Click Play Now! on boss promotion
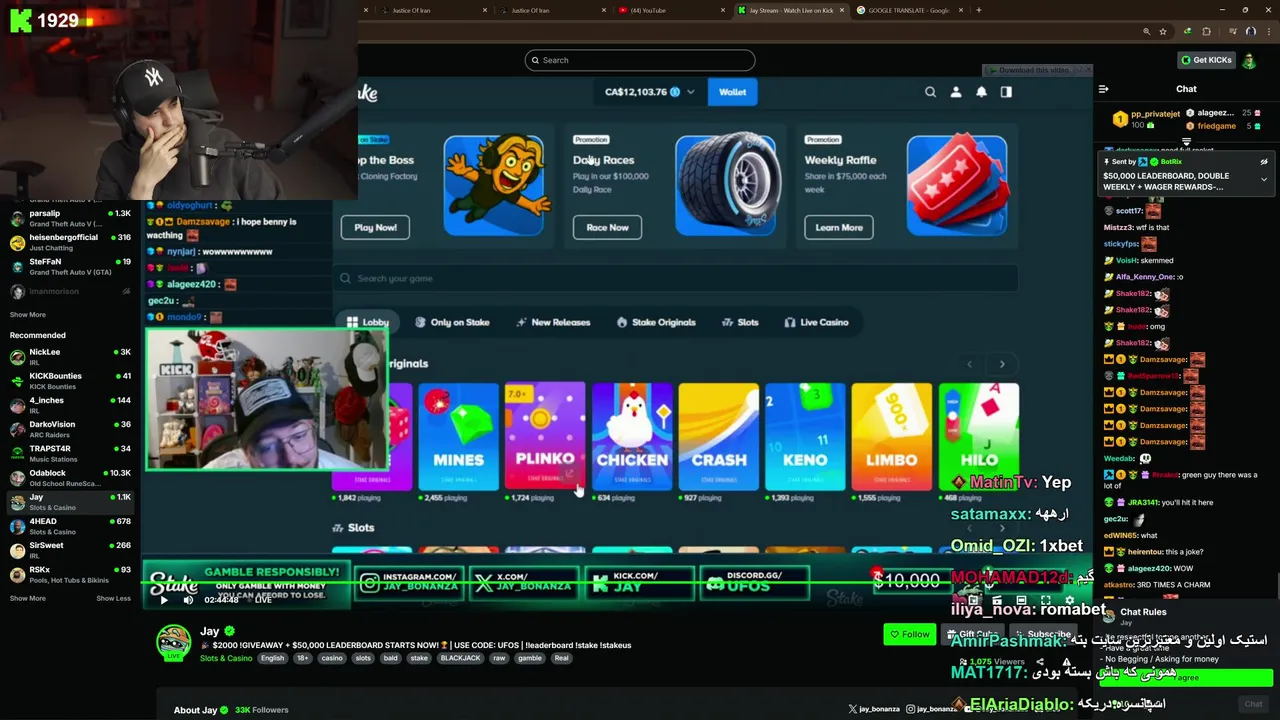 (375, 227)
